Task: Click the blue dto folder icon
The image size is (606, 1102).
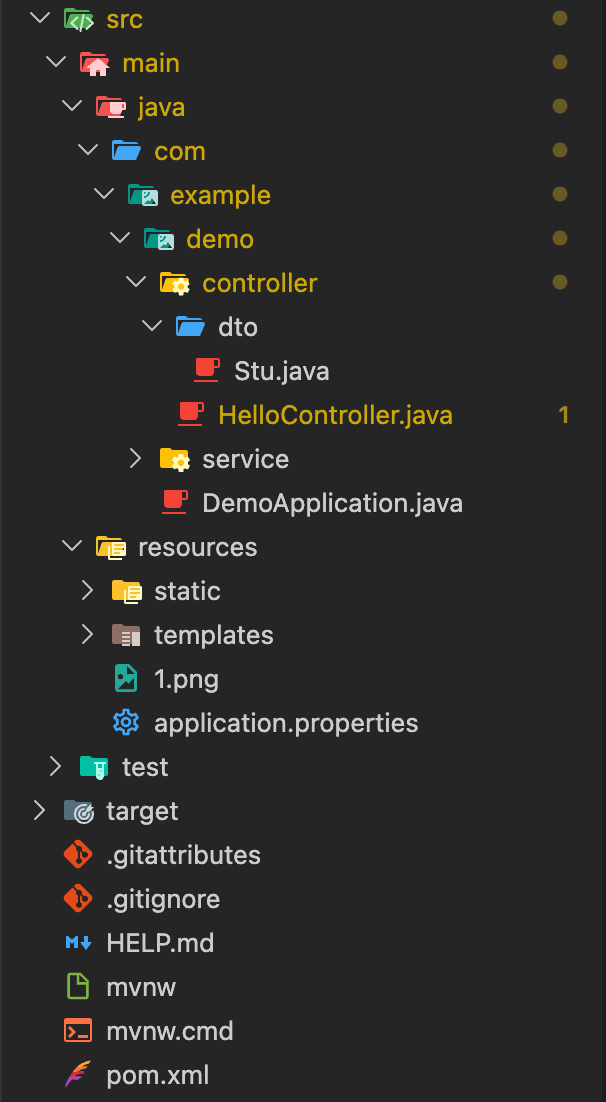Action: pyautogui.click(x=190, y=327)
